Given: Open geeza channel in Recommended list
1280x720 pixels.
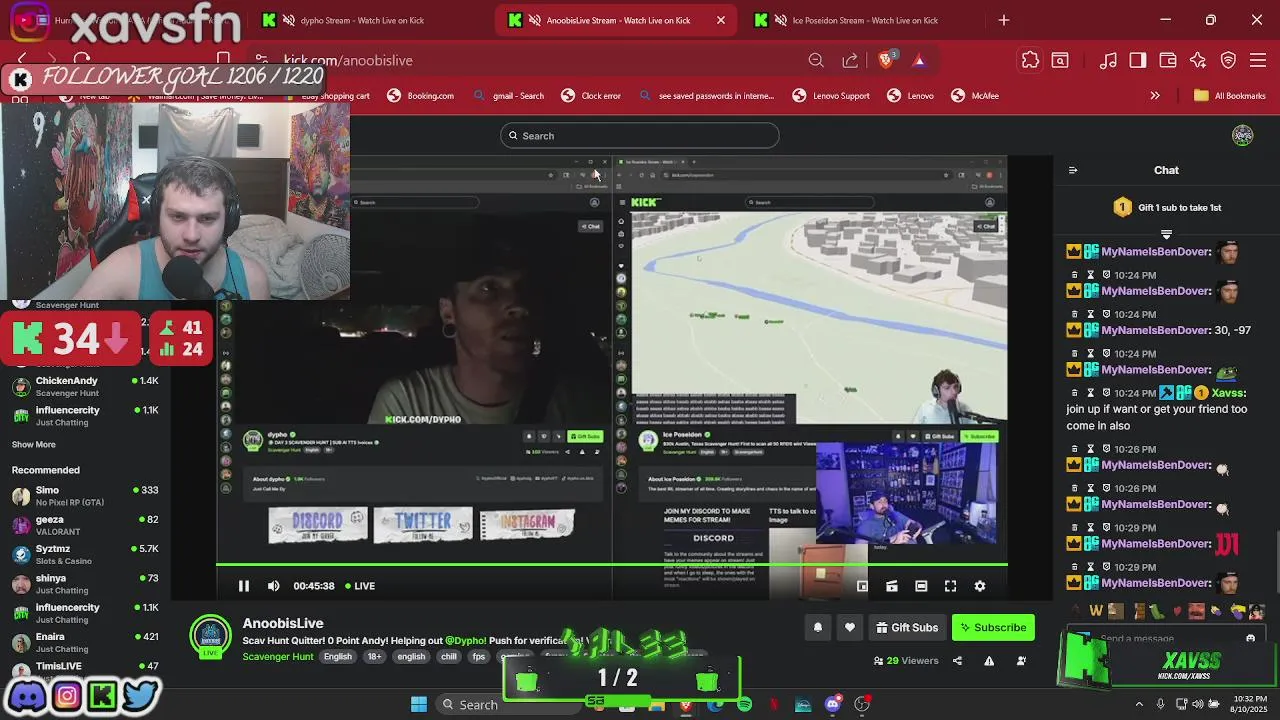Looking at the screenshot, I should pyautogui.click(x=85, y=525).
